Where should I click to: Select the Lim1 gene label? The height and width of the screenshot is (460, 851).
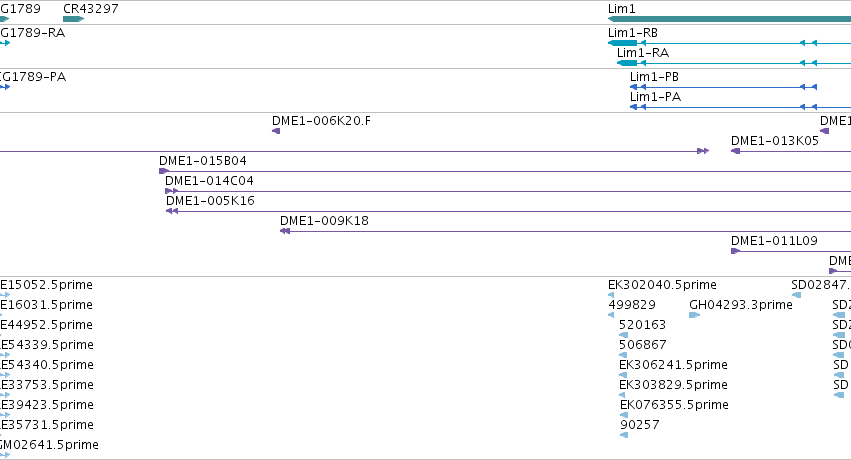[621, 9]
